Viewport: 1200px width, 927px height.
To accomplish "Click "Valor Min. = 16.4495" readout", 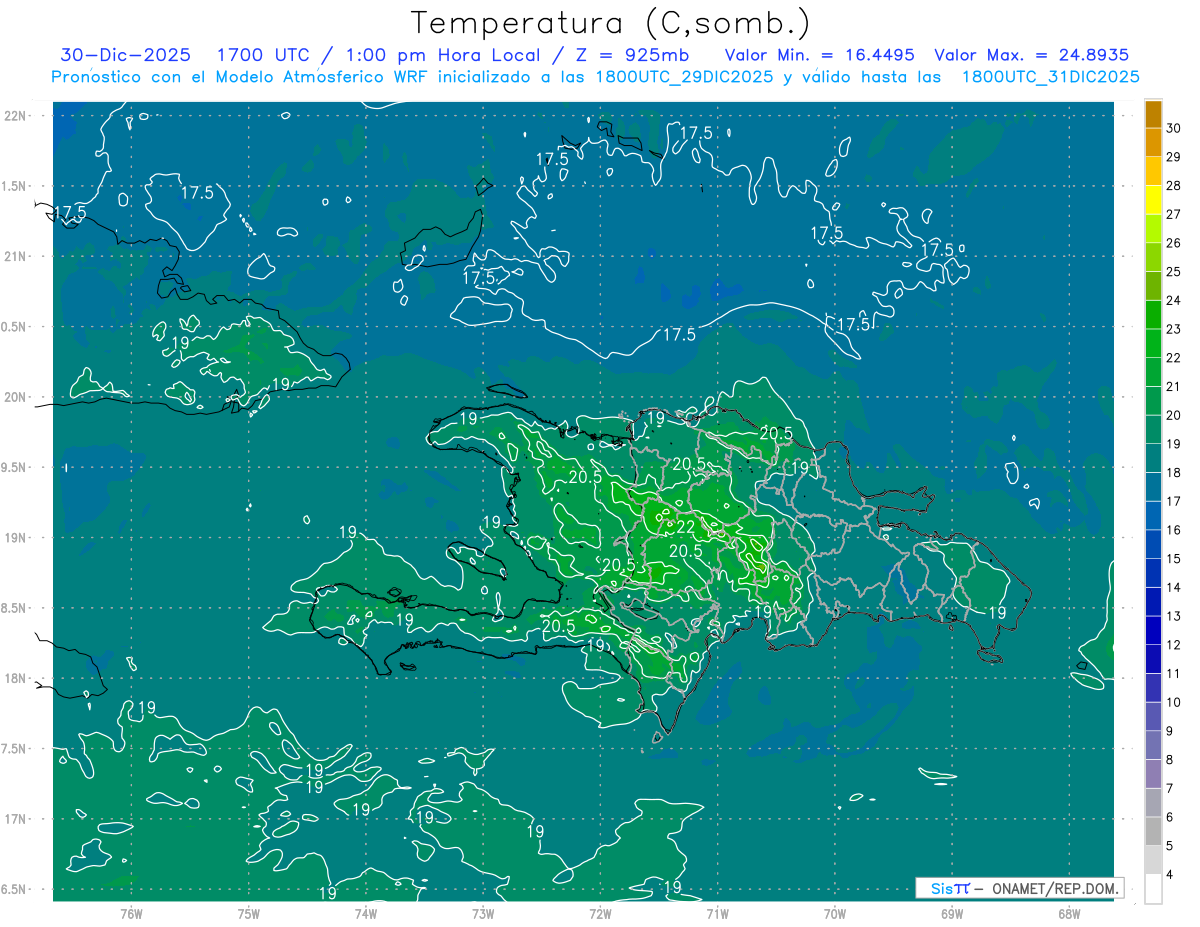I will point(819,55).
